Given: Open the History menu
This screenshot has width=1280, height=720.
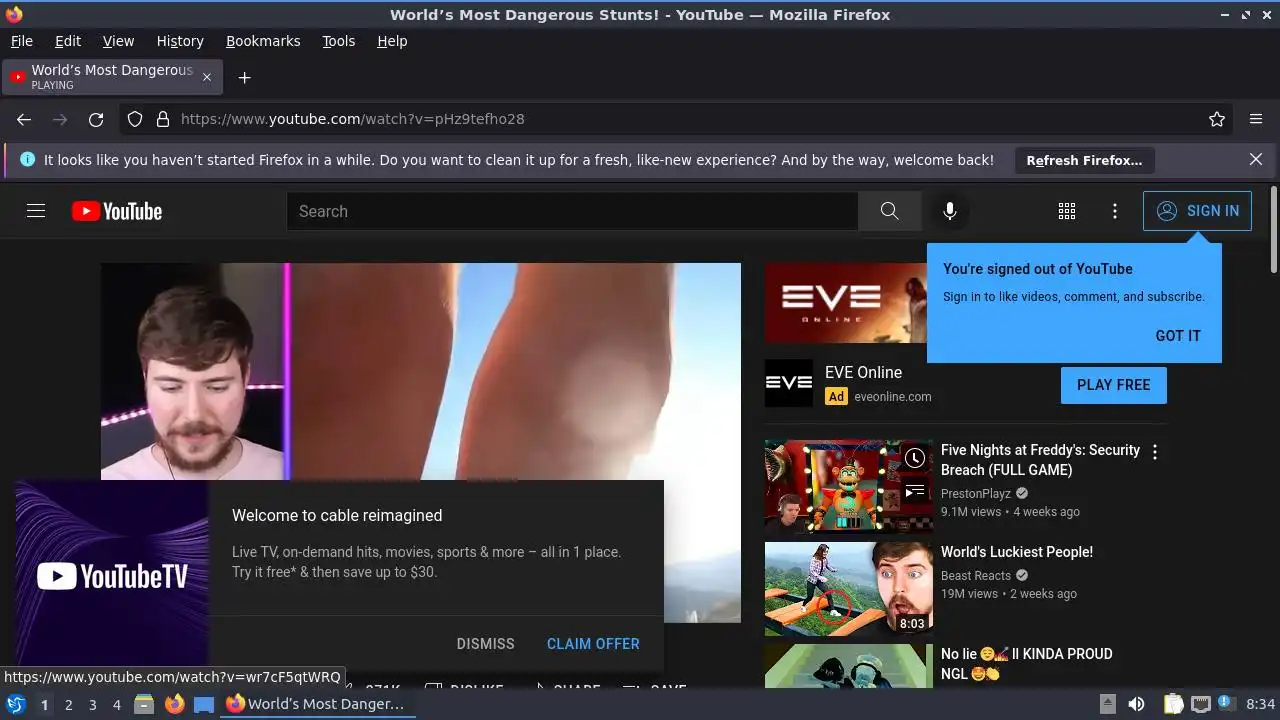Looking at the screenshot, I should click(x=180, y=41).
